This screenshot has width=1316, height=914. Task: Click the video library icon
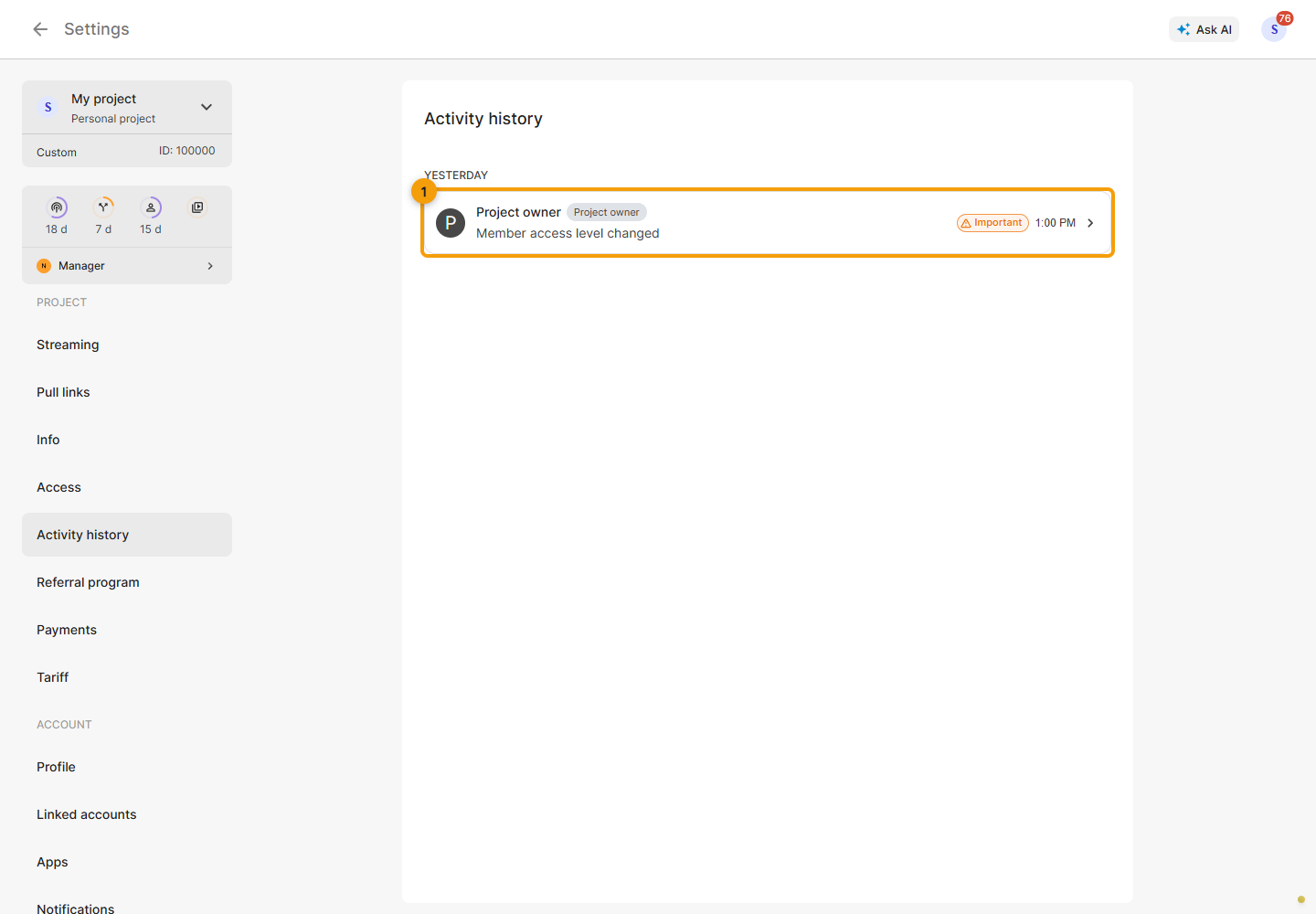pos(197,207)
